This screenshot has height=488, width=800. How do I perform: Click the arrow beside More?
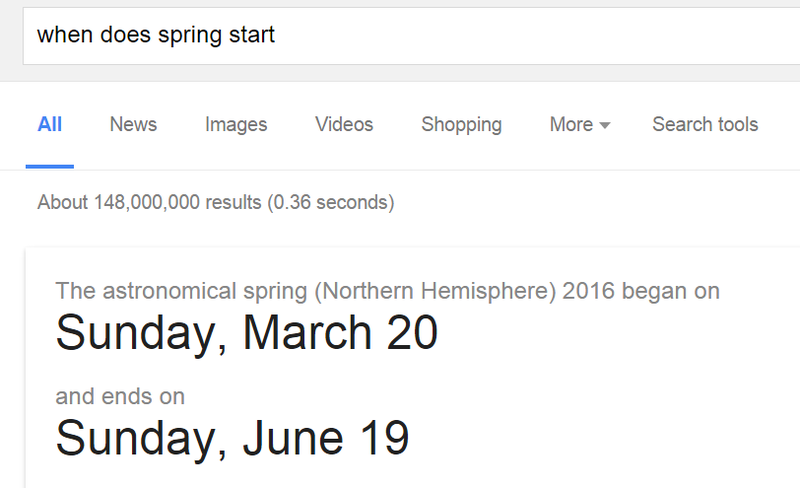604,126
